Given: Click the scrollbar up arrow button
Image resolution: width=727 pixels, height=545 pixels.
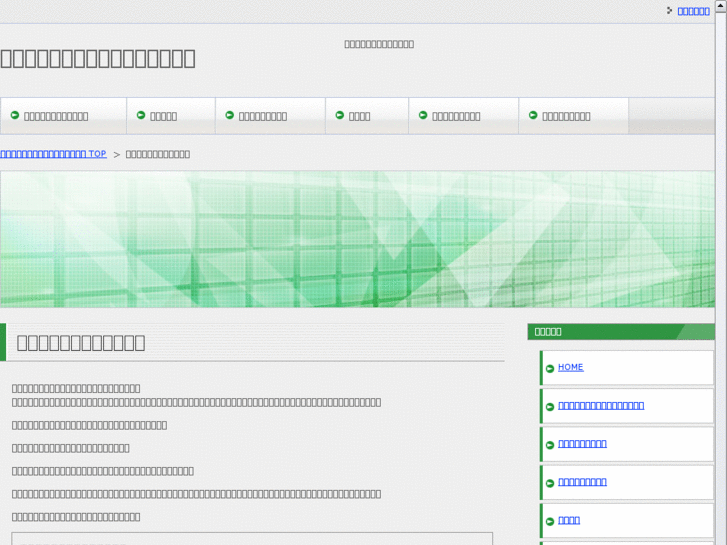Looking at the screenshot, I should (721, 5).
